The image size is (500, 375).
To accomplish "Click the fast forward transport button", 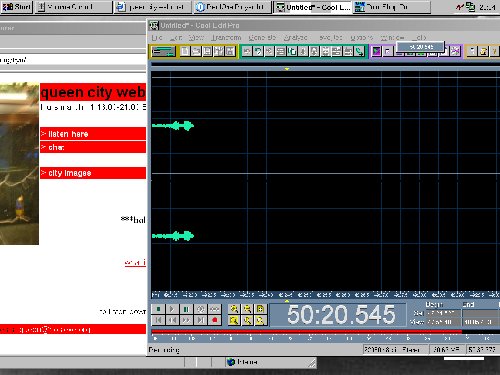I will (186, 320).
